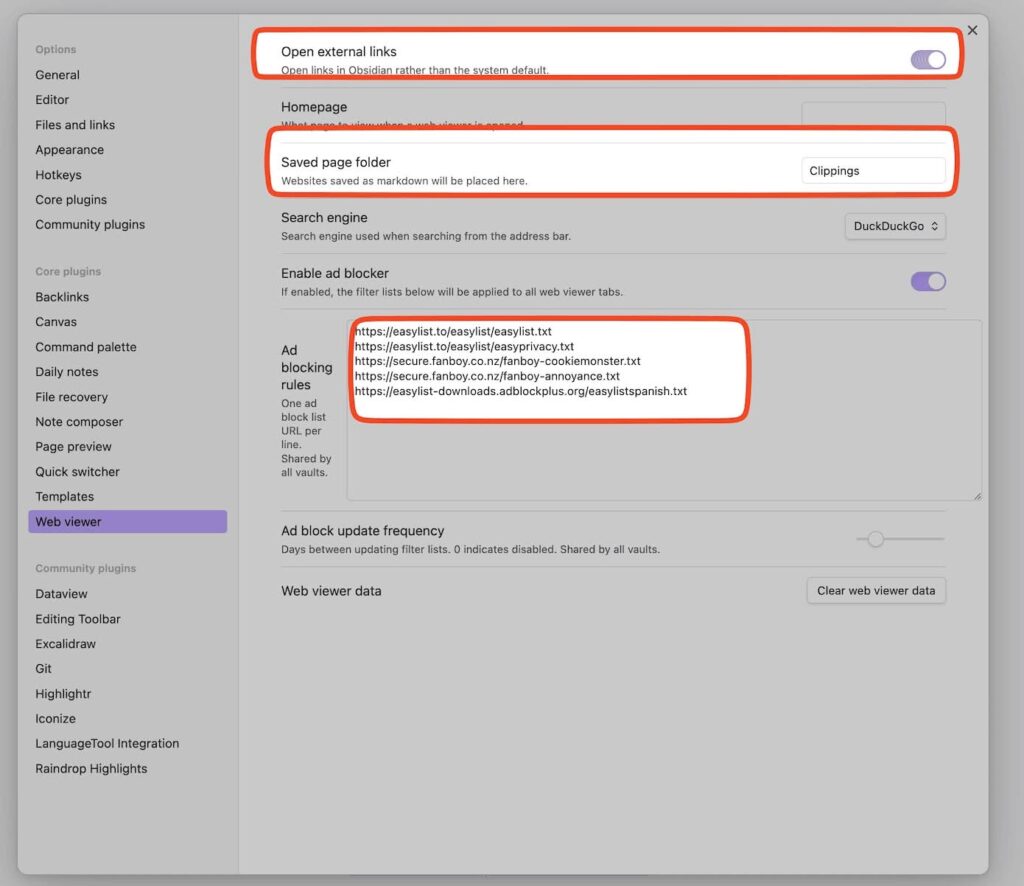This screenshot has width=1024, height=886.
Task: Open the General settings section
Action: [57, 74]
